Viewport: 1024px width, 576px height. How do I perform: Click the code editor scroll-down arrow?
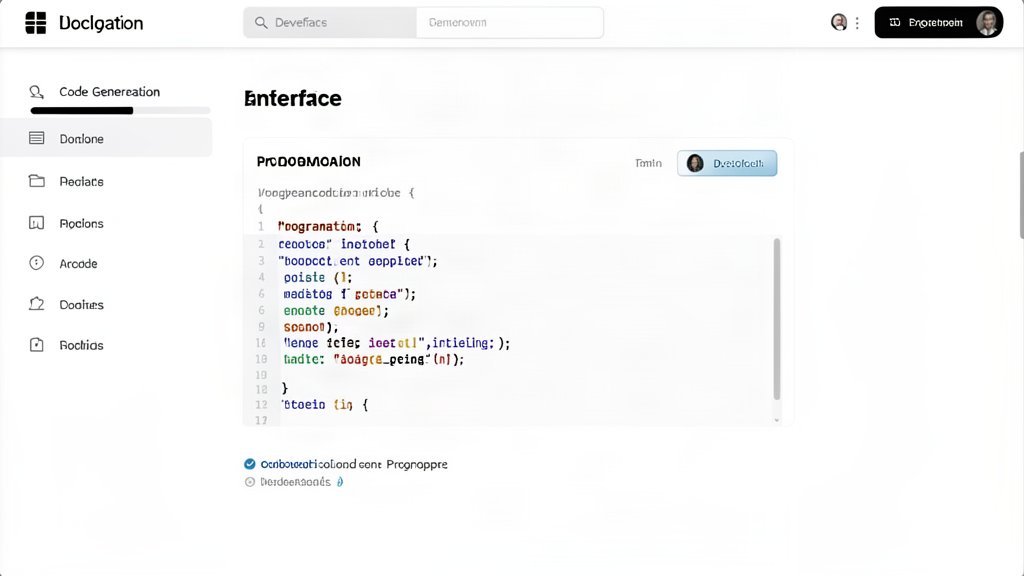tap(776, 420)
